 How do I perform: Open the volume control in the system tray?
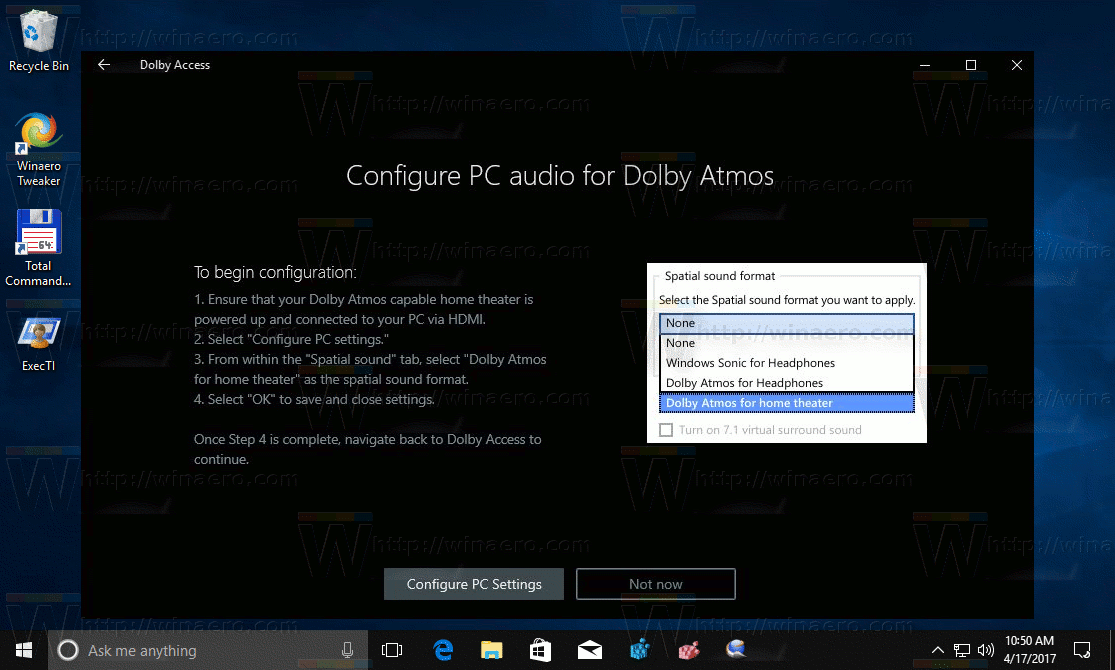(x=985, y=650)
